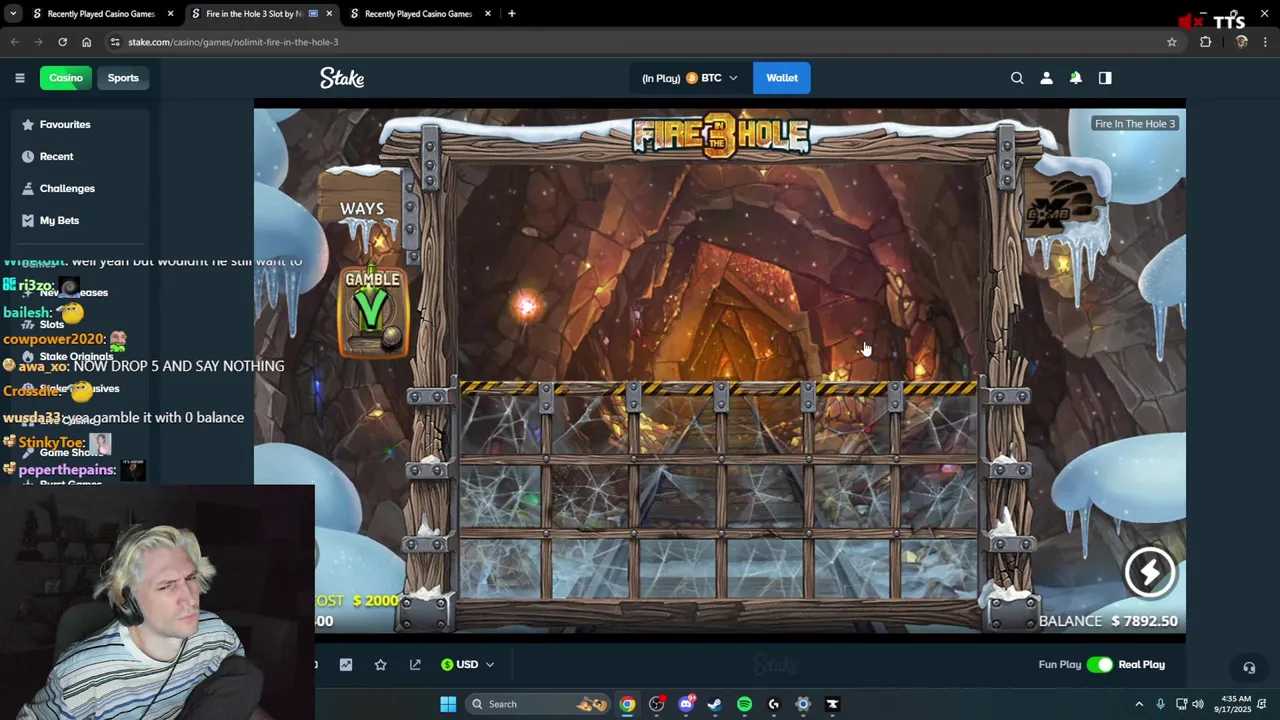Click the lightning bolt turbo button in game

tap(1149, 572)
